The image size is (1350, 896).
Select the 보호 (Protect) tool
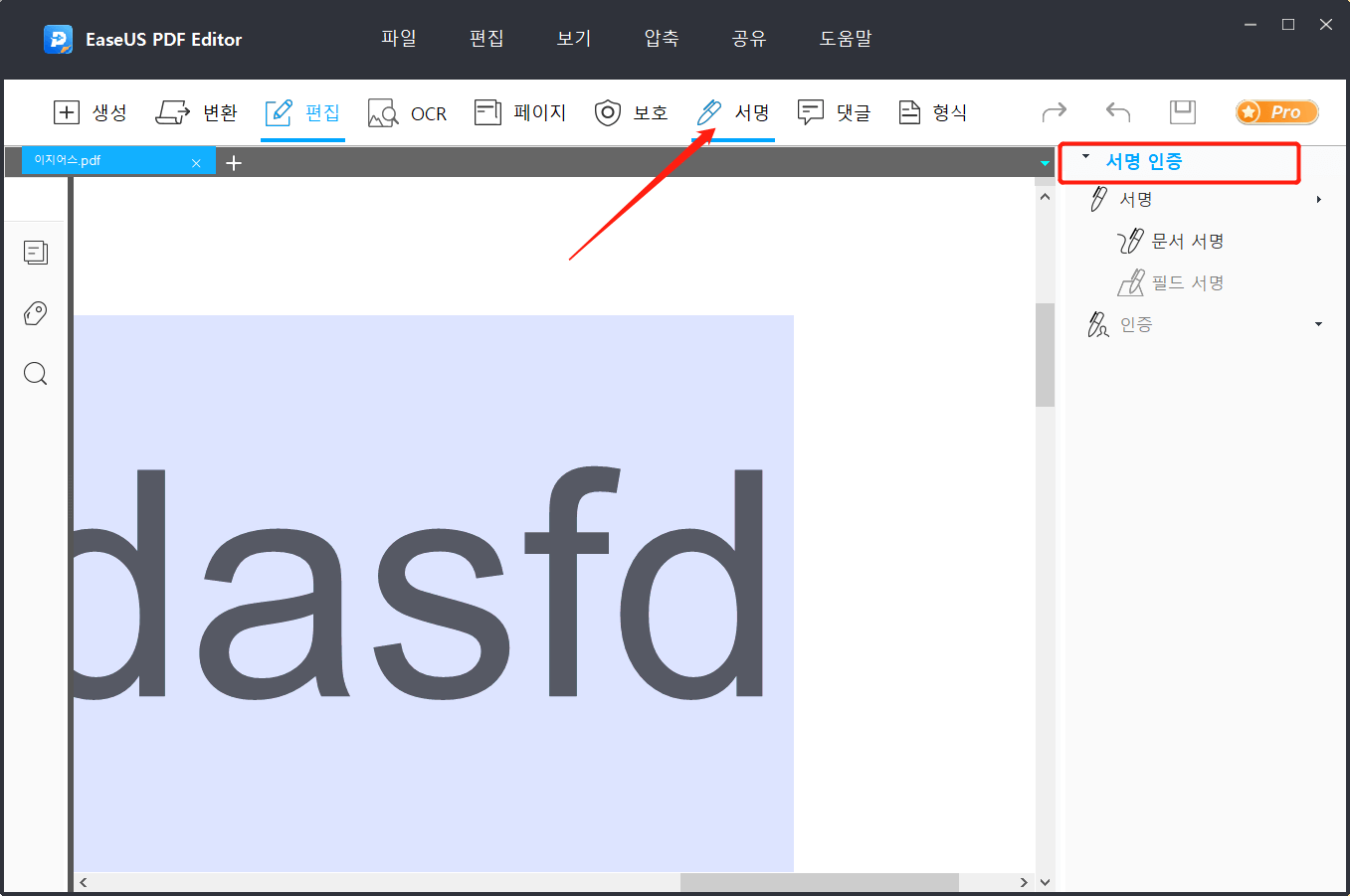pyautogui.click(x=632, y=112)
